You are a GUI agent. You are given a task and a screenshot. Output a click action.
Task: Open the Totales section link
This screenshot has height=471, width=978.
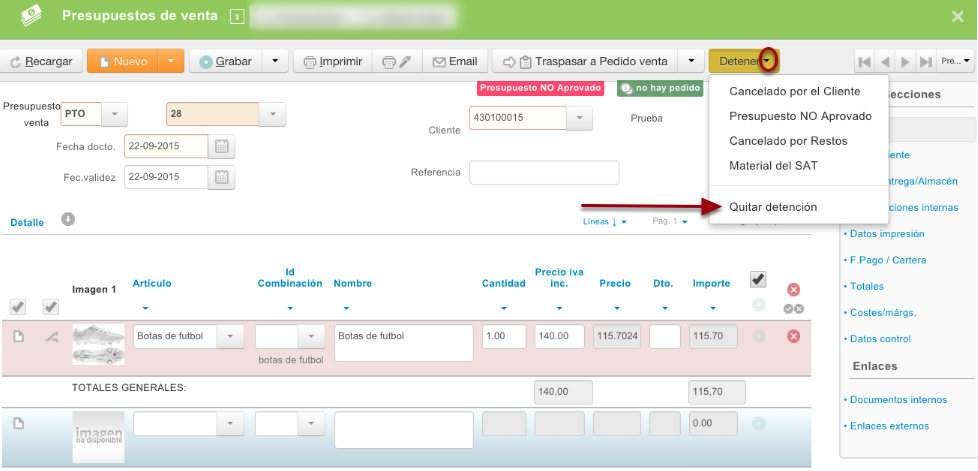[867, 286]
